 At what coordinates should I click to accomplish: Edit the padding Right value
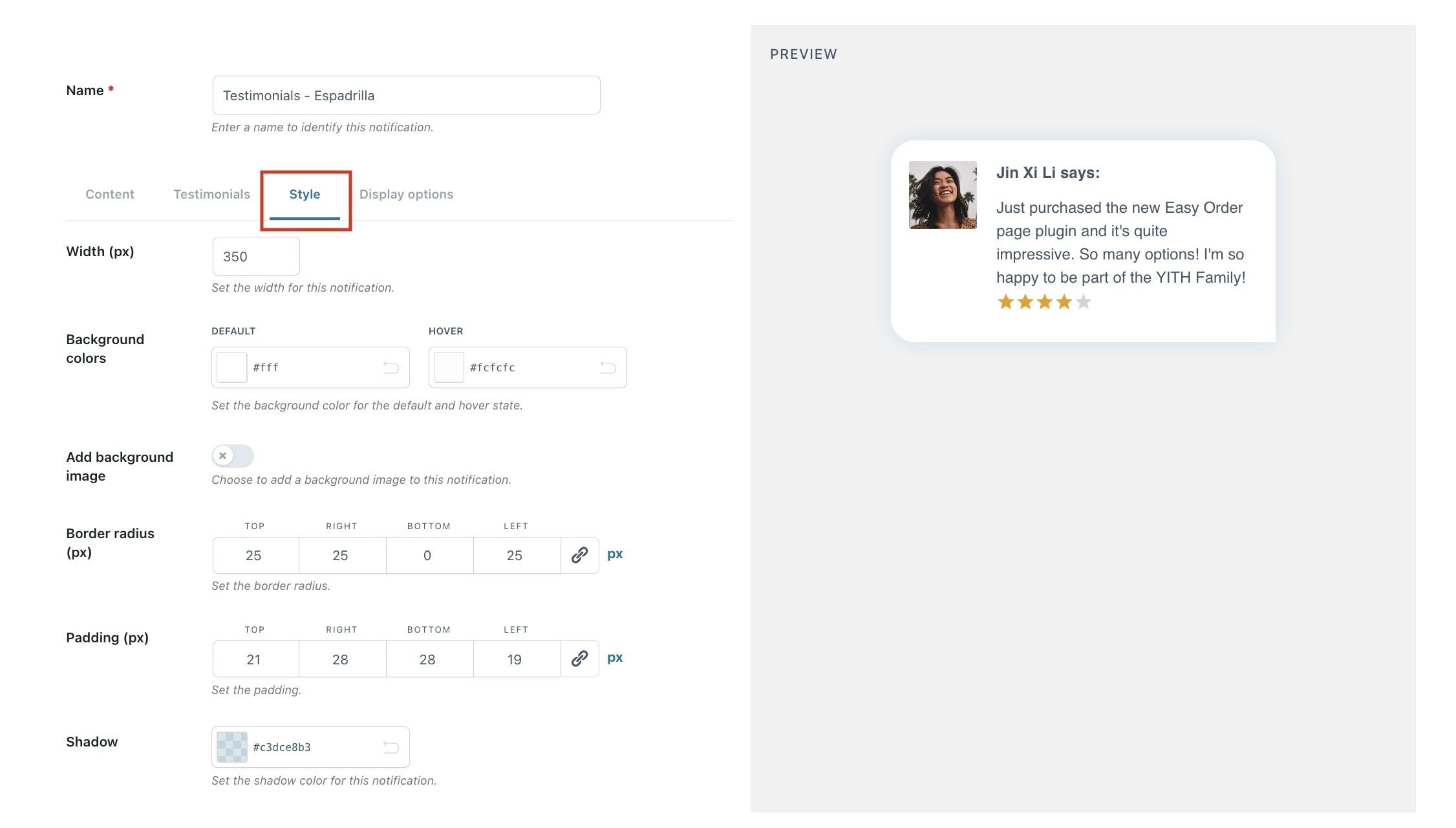[x=343, y=659]
